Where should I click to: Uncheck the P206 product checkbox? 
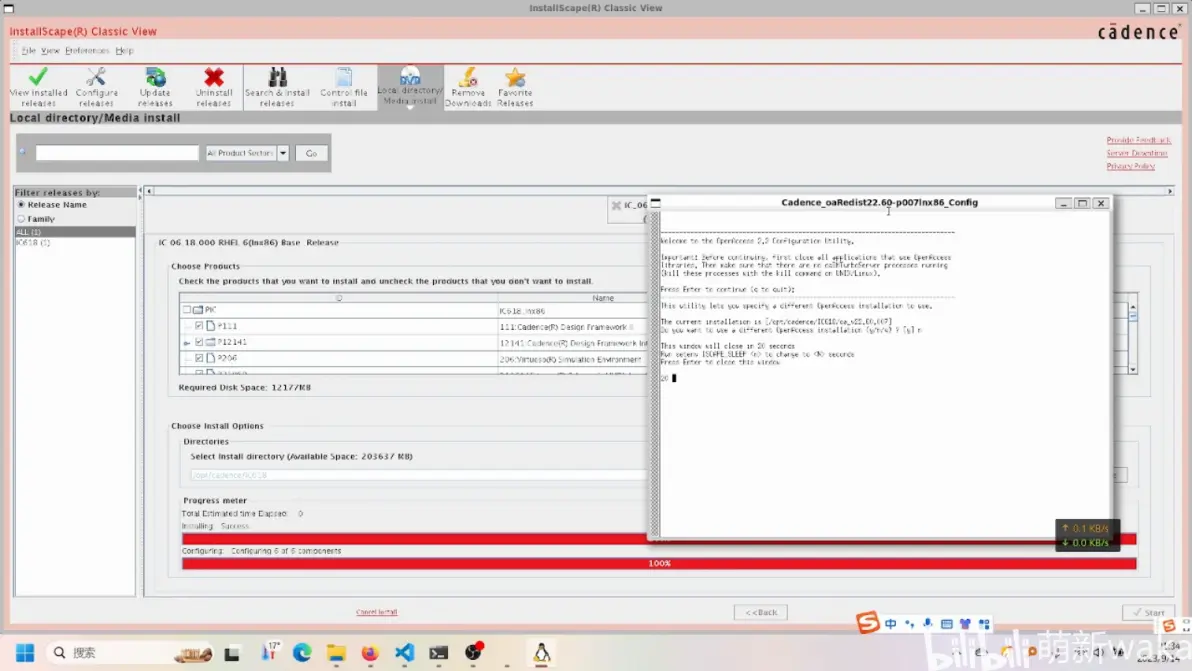point(199,358)
